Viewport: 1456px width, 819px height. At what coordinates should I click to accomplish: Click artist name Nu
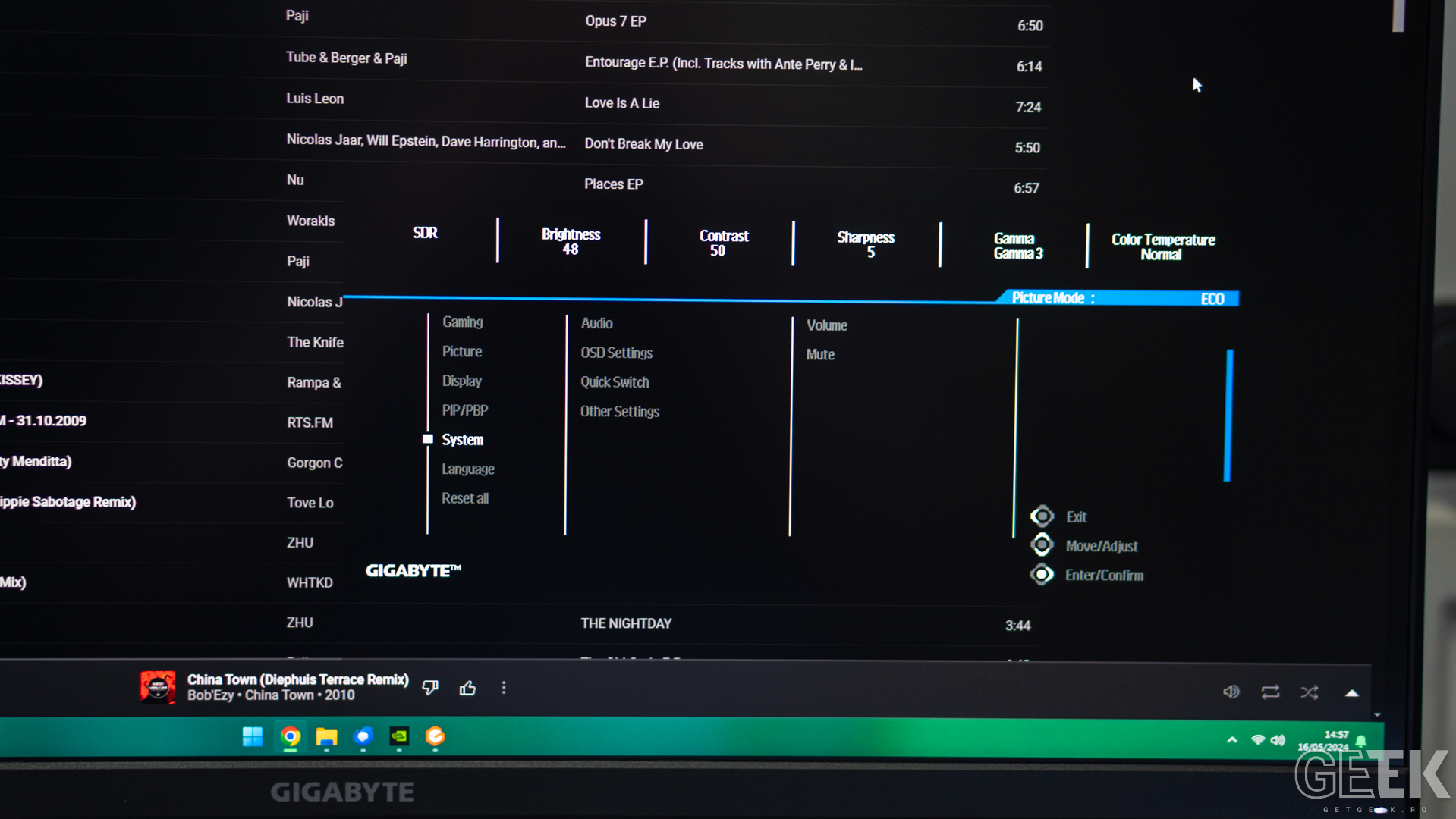pyautogui.click(x=295, y=180)
